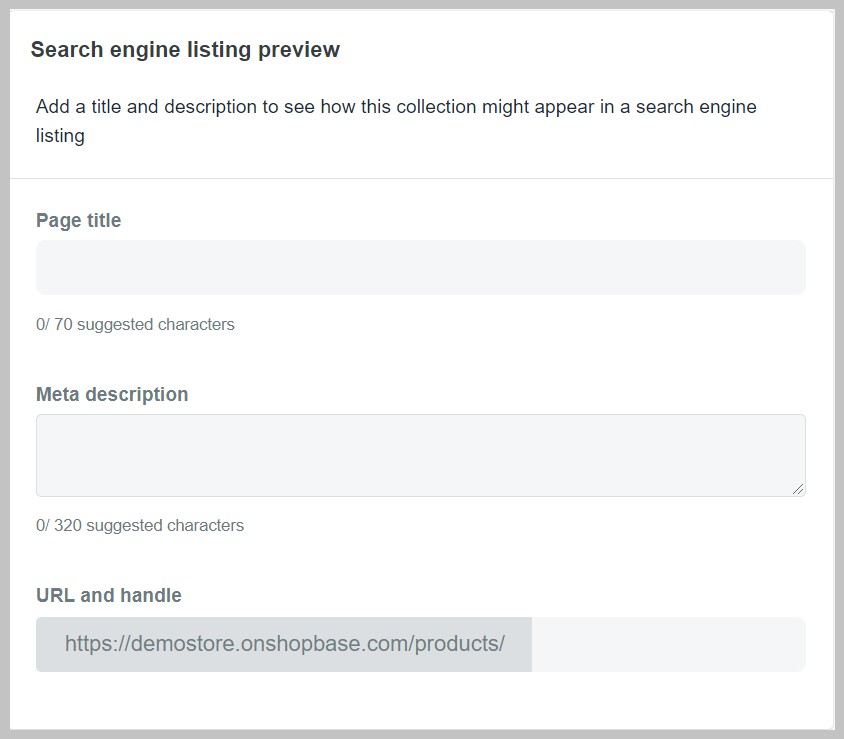Click the divider line below helper text
Screen dimensions: 844x739
click(420, 178)
